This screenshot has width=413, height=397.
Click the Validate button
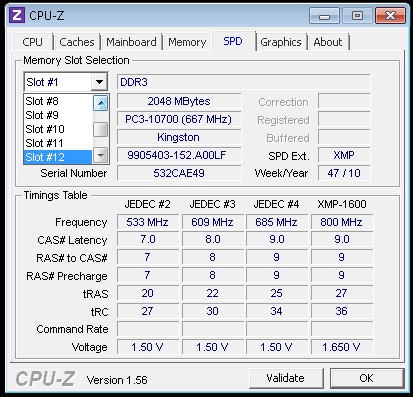pyautogui.click(x=286, y=378)
